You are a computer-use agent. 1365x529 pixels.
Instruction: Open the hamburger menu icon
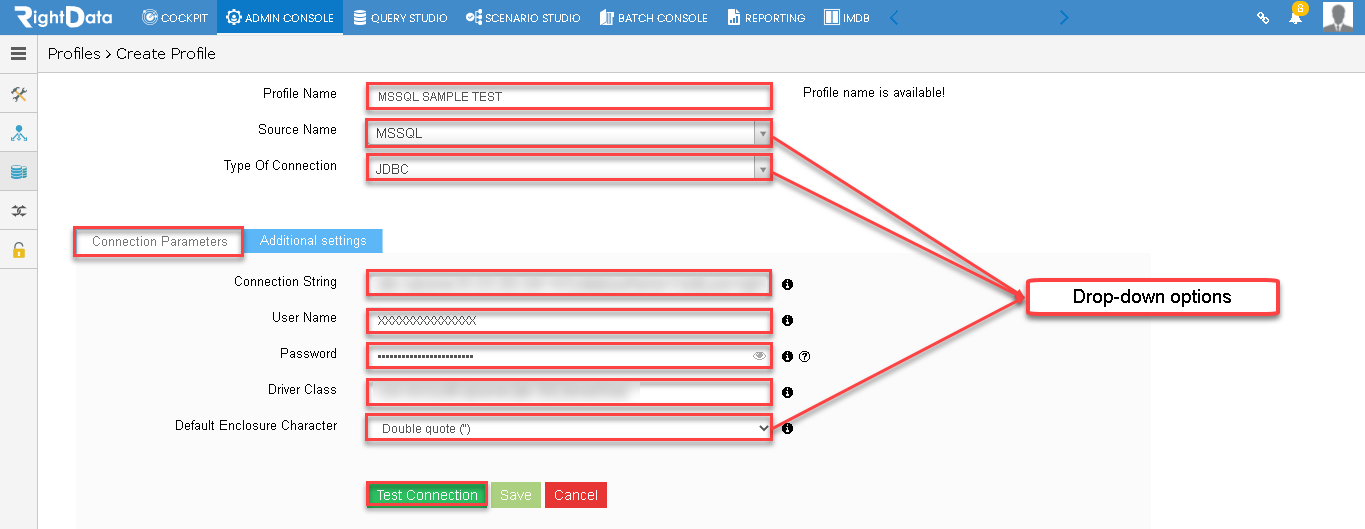coord(18,54)
